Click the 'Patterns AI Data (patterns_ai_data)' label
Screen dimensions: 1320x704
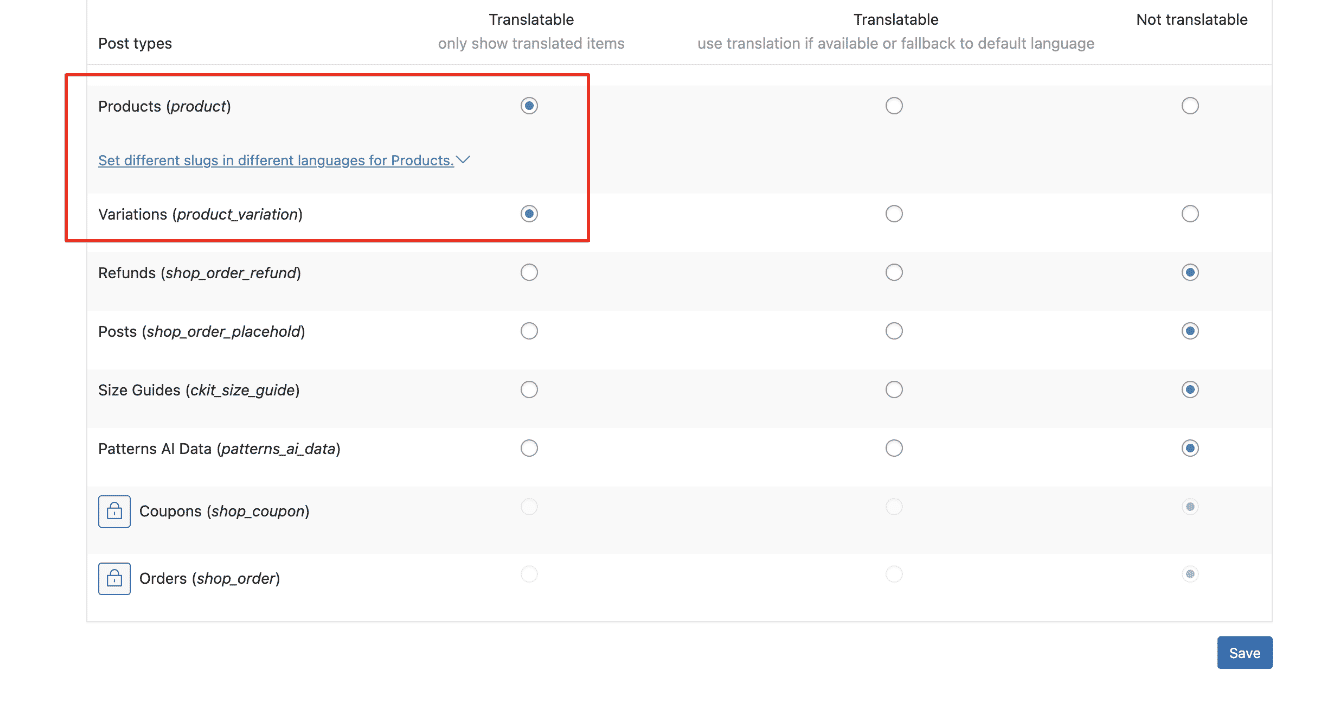click(219, 449)
